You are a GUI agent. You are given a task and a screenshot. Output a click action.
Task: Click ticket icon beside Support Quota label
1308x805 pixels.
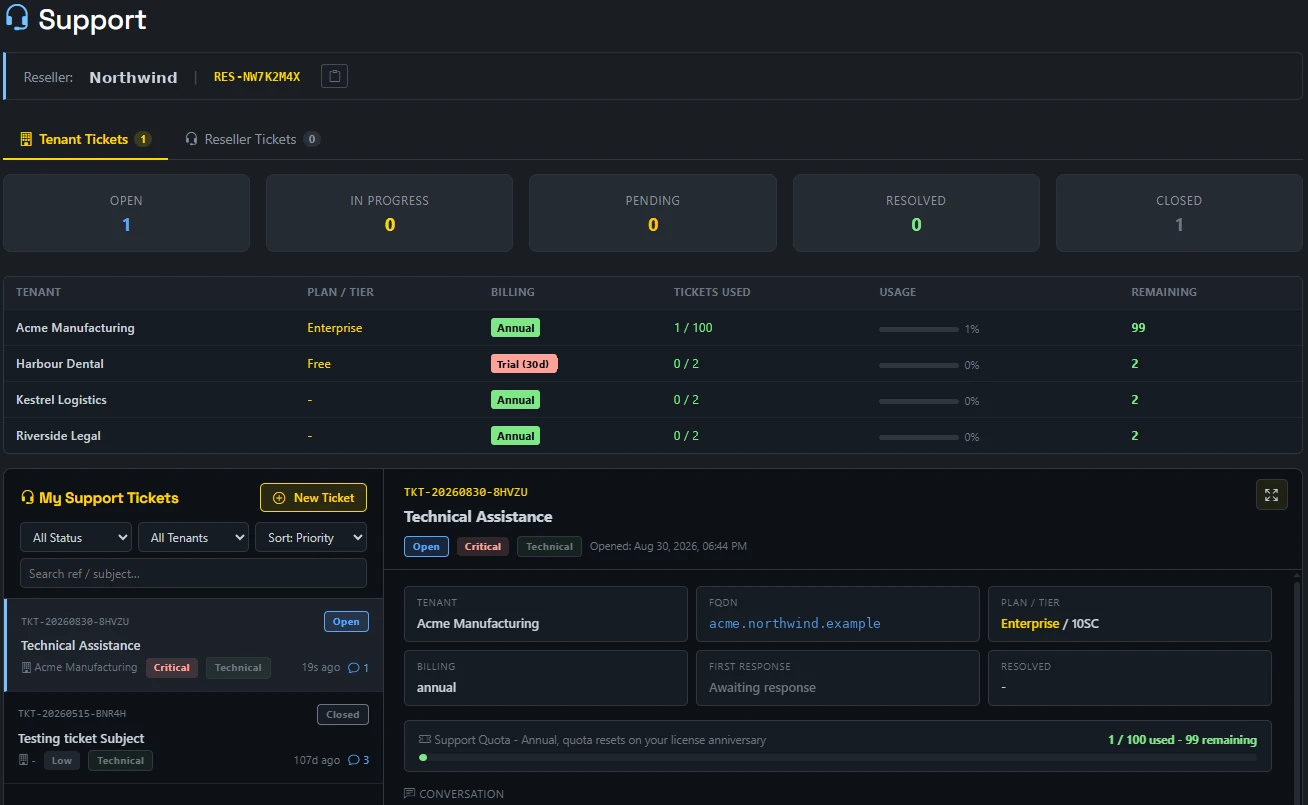[x=425, y=740]
